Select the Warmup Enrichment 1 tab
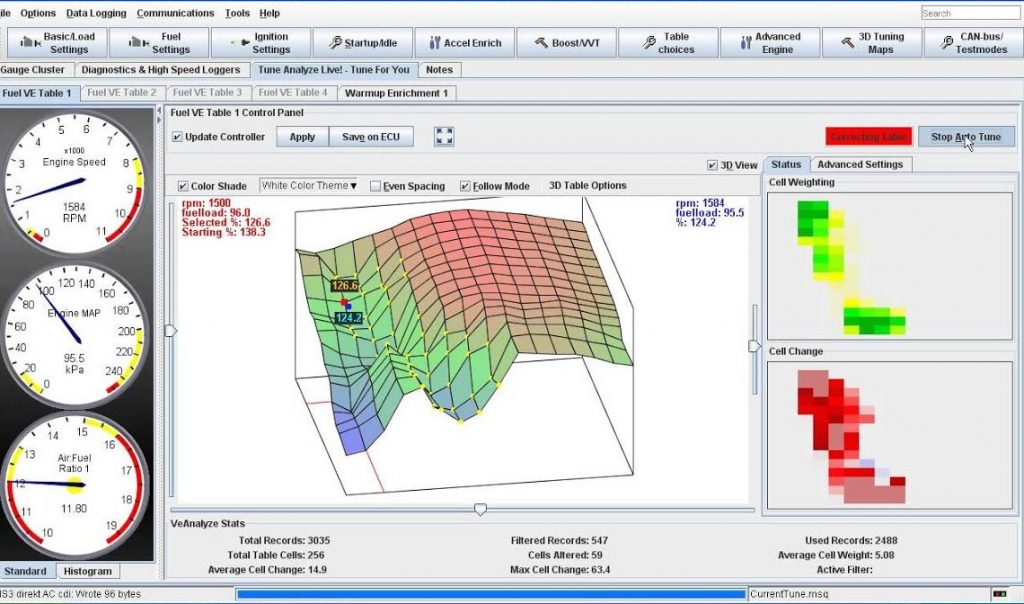 (x=397, y=93)
